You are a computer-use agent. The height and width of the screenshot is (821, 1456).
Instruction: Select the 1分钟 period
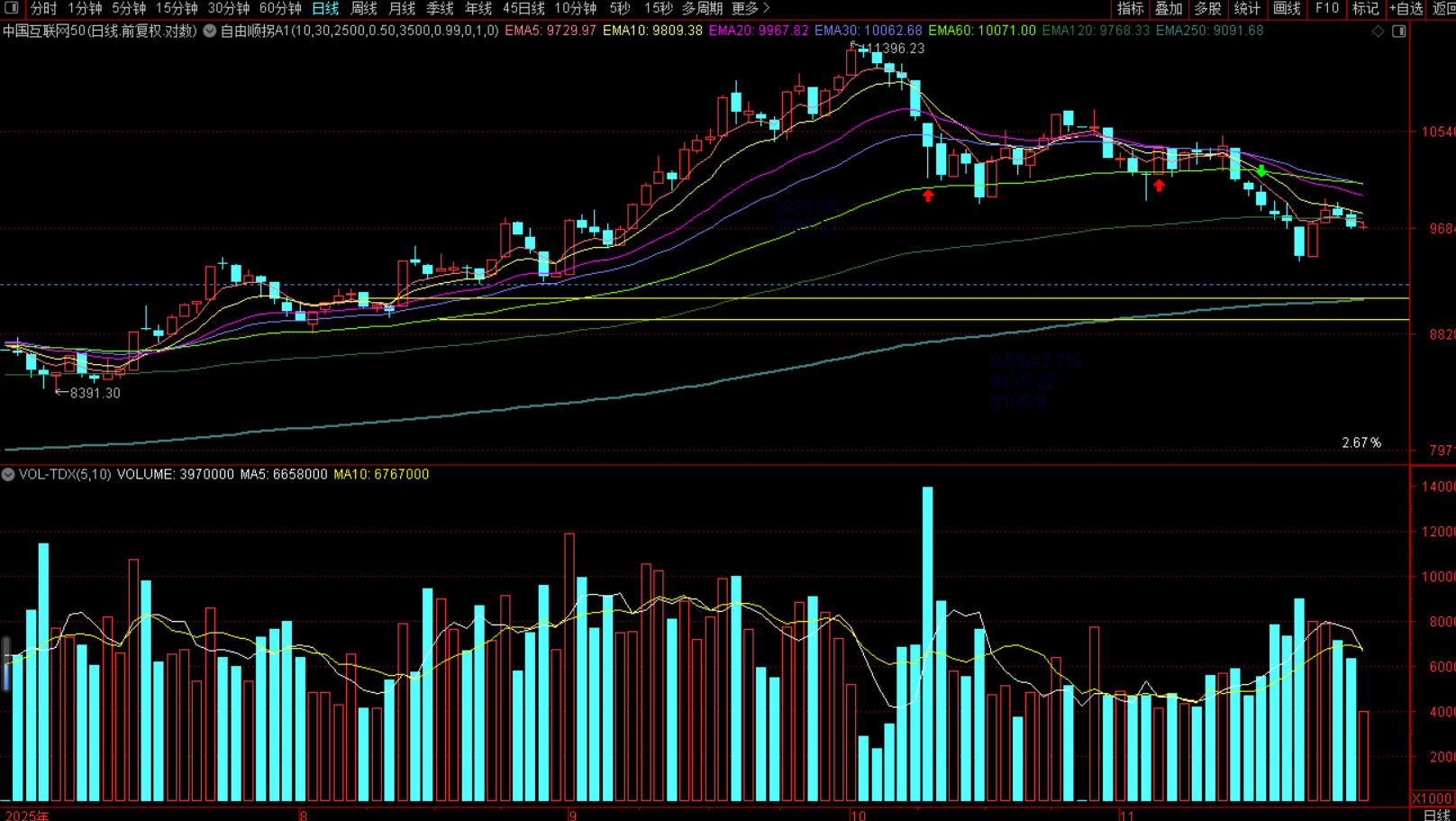pyautogui.click(x=85, y=8)
